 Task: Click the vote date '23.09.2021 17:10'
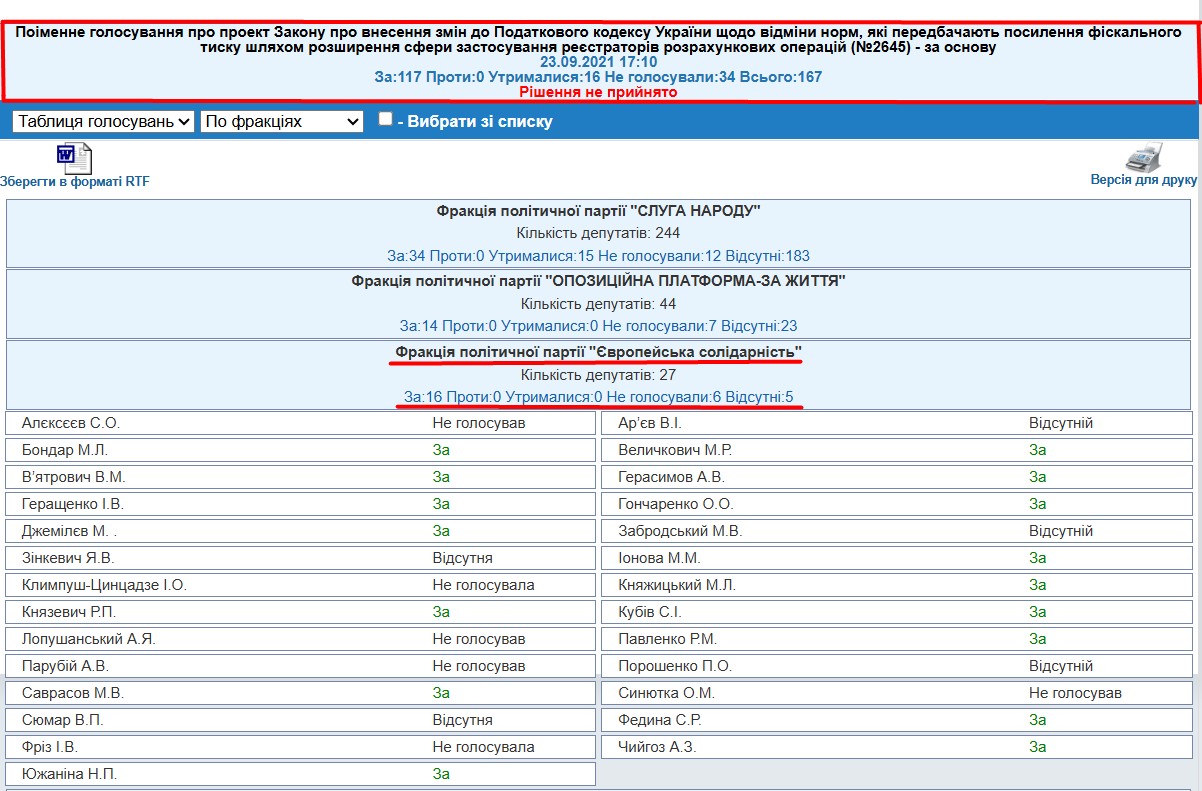coord(599,62)
